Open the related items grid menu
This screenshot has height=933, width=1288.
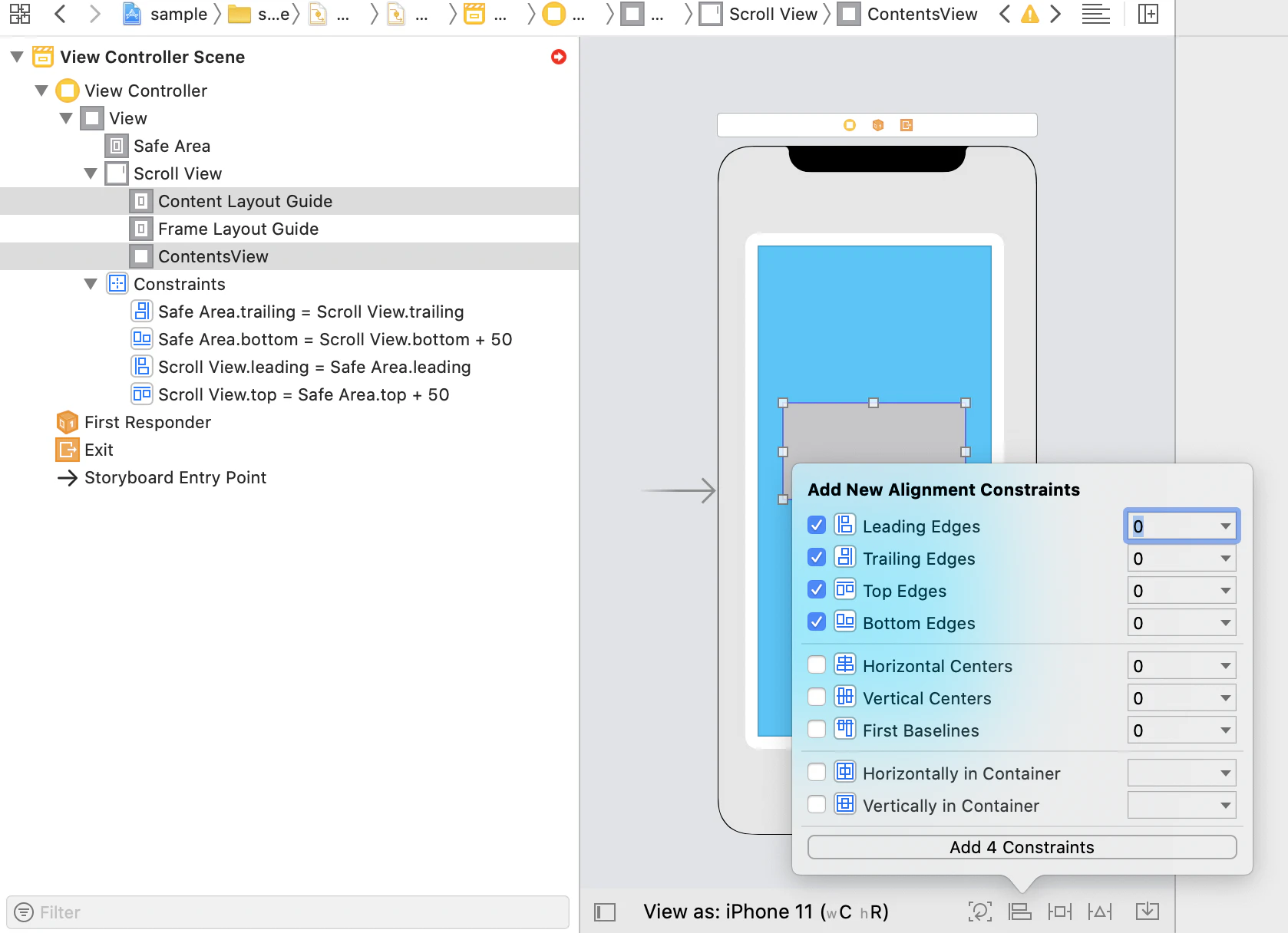coord(20,14)
